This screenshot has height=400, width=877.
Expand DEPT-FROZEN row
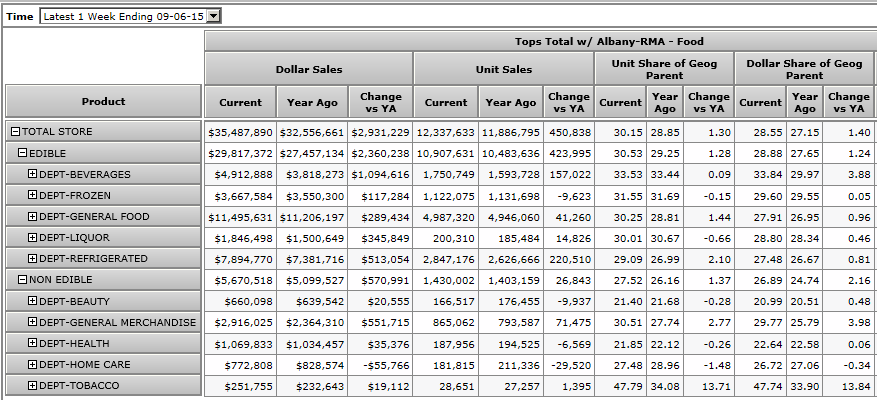(32, 195)
